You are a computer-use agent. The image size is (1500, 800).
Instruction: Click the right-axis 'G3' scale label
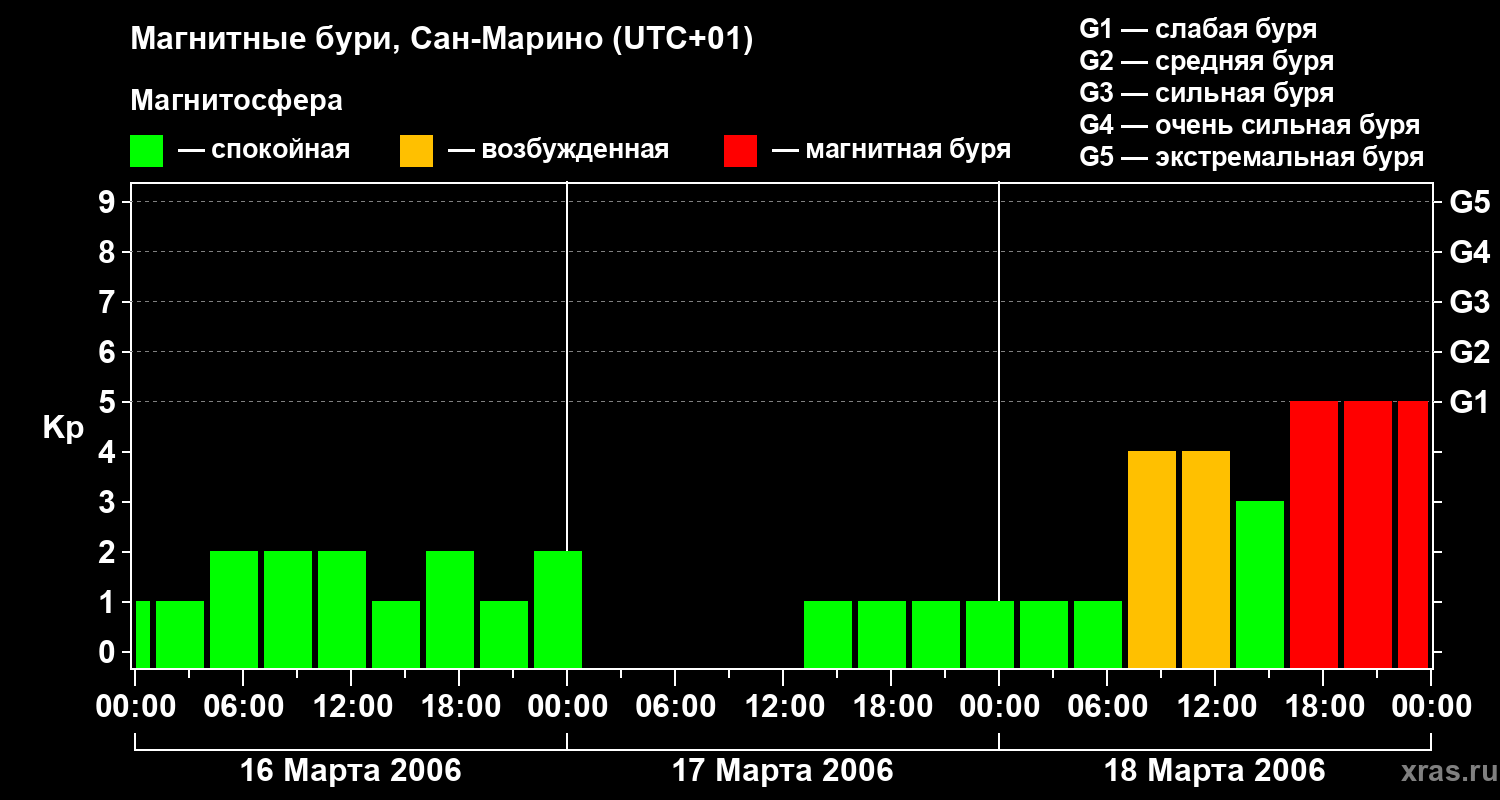tap(1469, 302)
